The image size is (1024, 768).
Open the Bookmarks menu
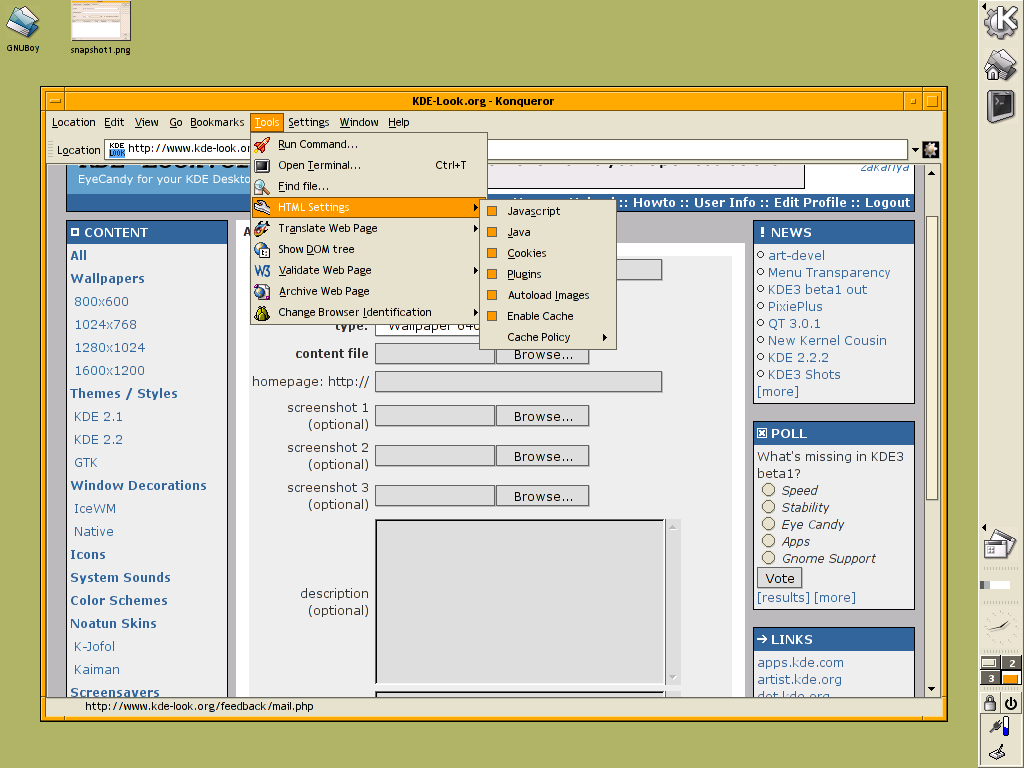pos(217,122)
